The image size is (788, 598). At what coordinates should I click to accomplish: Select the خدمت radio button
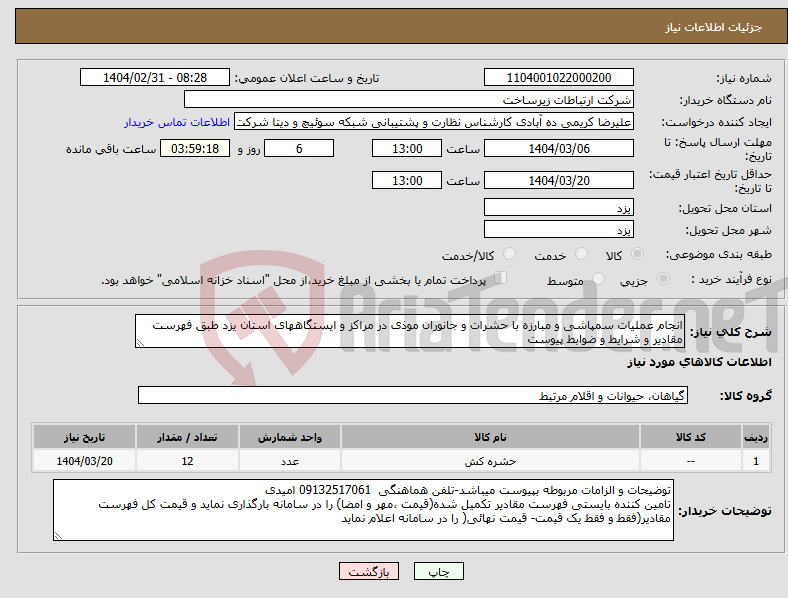click(x=581, y=254)
